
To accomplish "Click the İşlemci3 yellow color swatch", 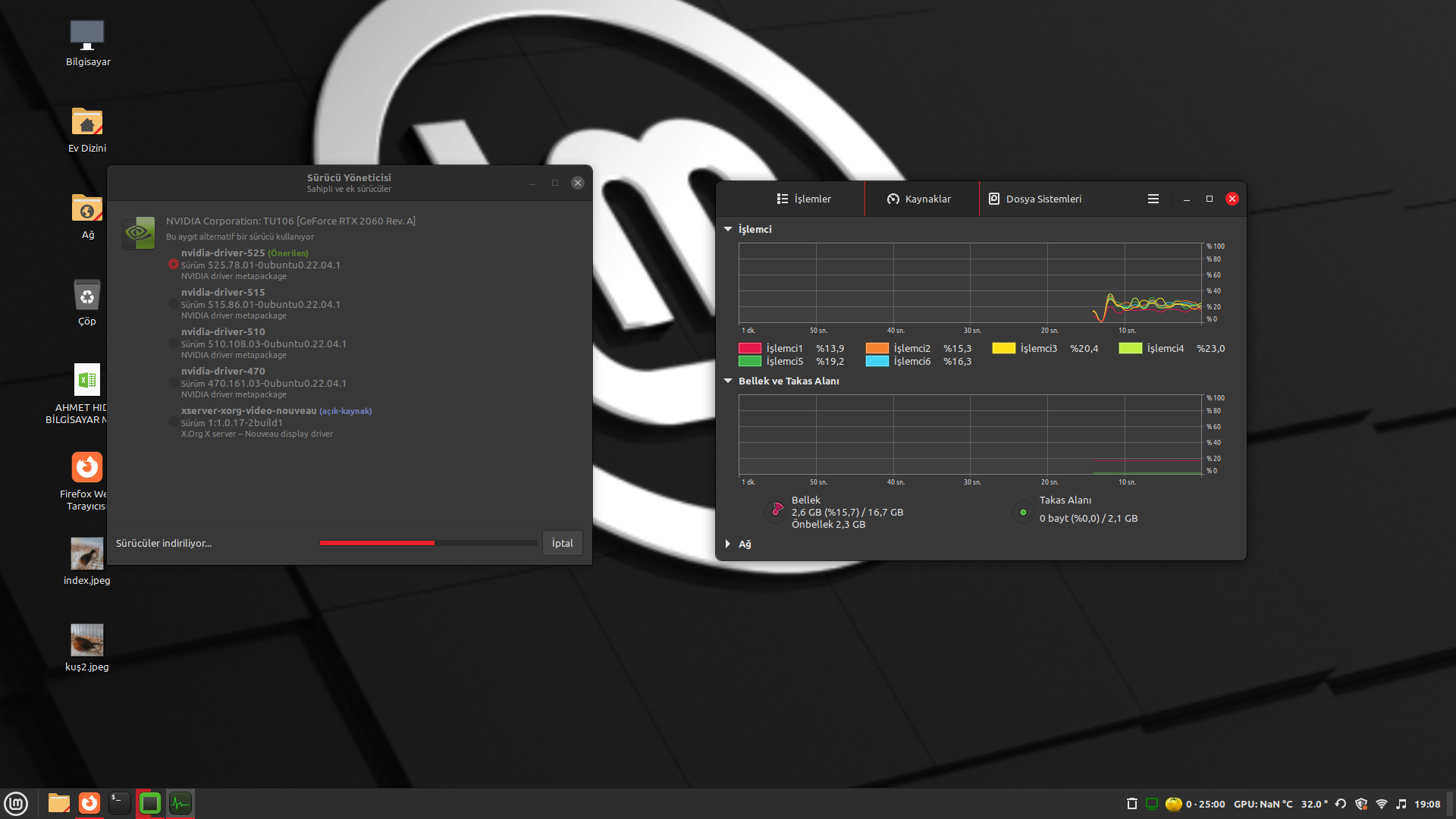I will click(1003, 348).
